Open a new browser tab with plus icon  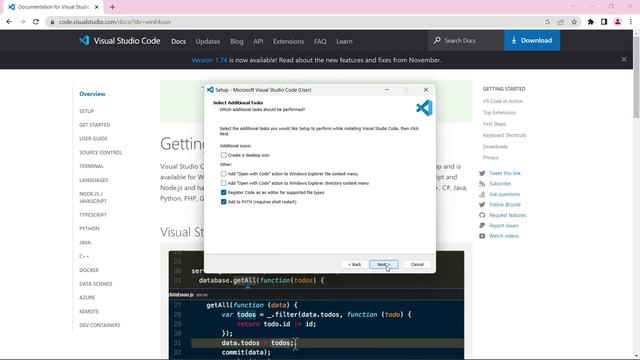pos(112,7)
